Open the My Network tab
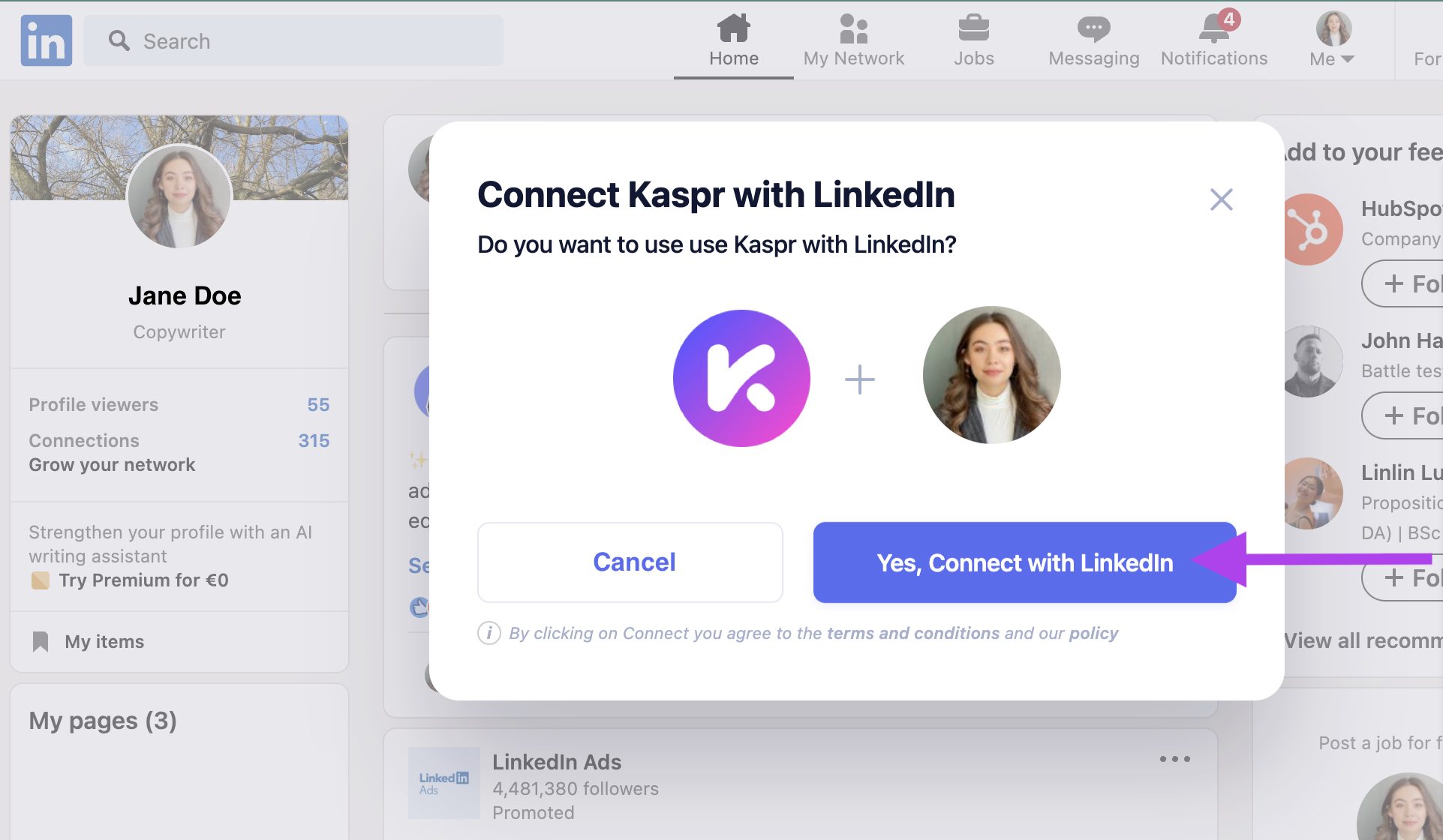The width and height of the screenshot is (1443, 840). tap(854, 40)
